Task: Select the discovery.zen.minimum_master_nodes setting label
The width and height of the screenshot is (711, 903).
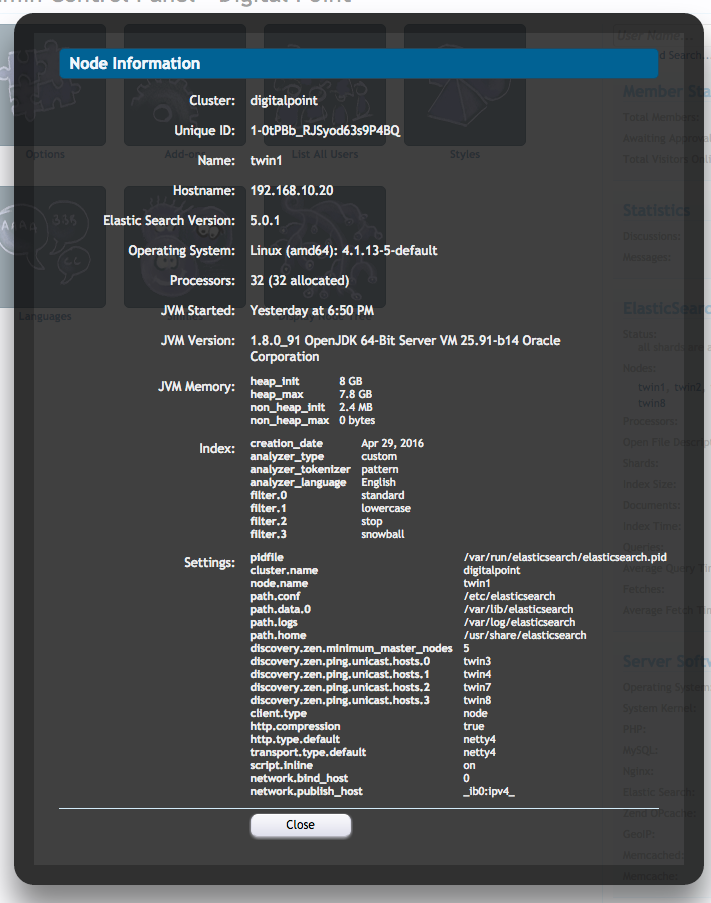Action: [x=351, y=648]
